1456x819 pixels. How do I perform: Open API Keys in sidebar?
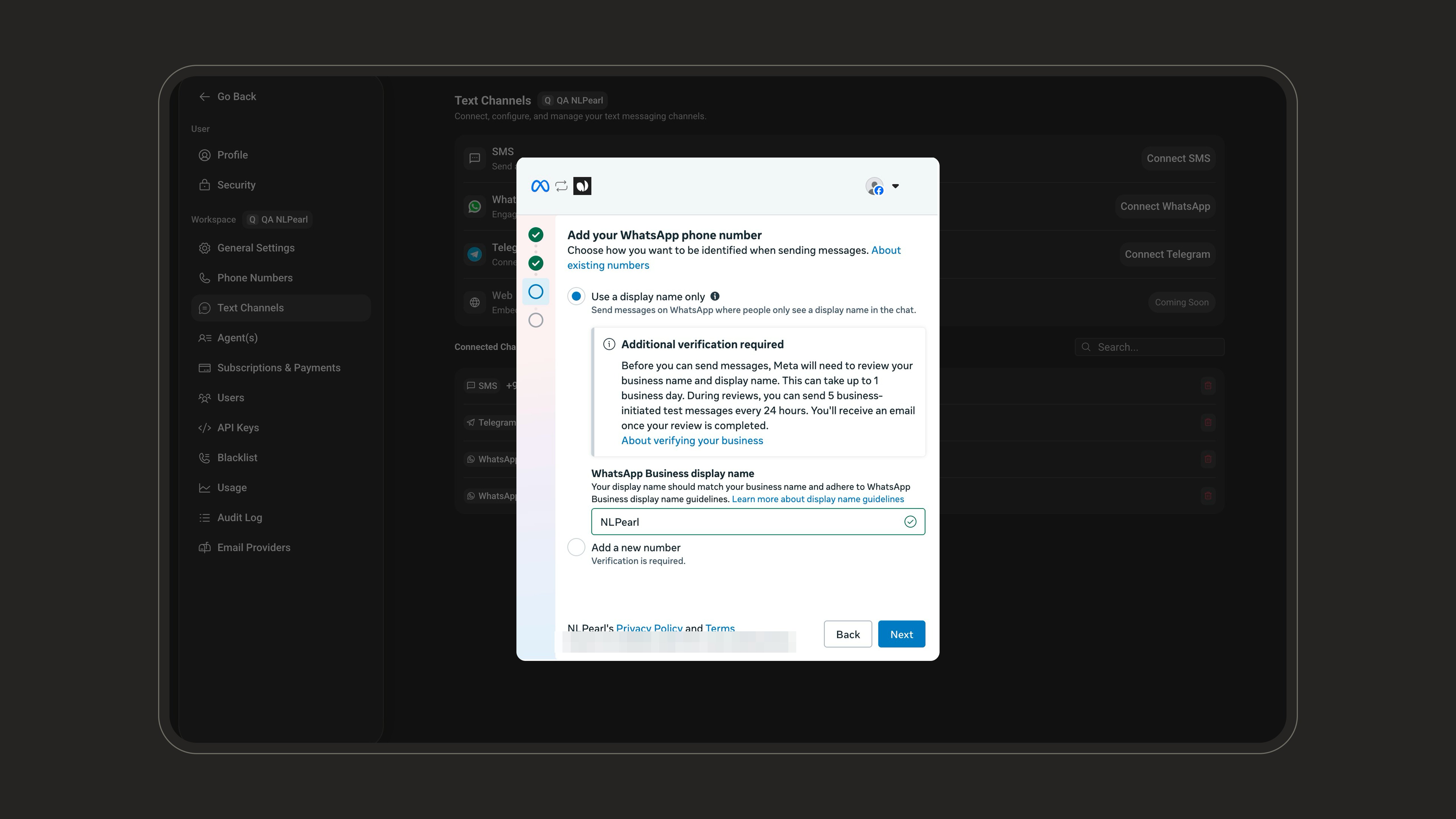click(281, 428)
